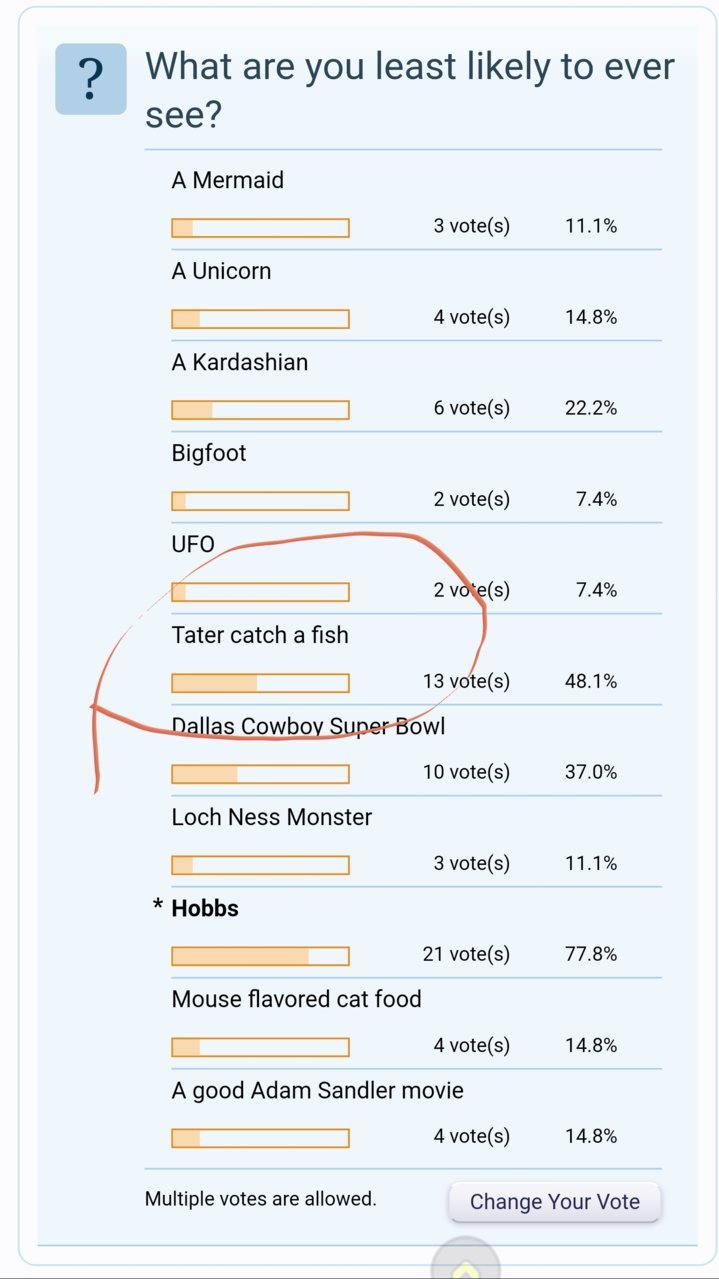This screenshot has height=1279, width=719.
Task: Click A good Adam Sandler movie option
Action: pyautogui.click(x=318, y=1090)
